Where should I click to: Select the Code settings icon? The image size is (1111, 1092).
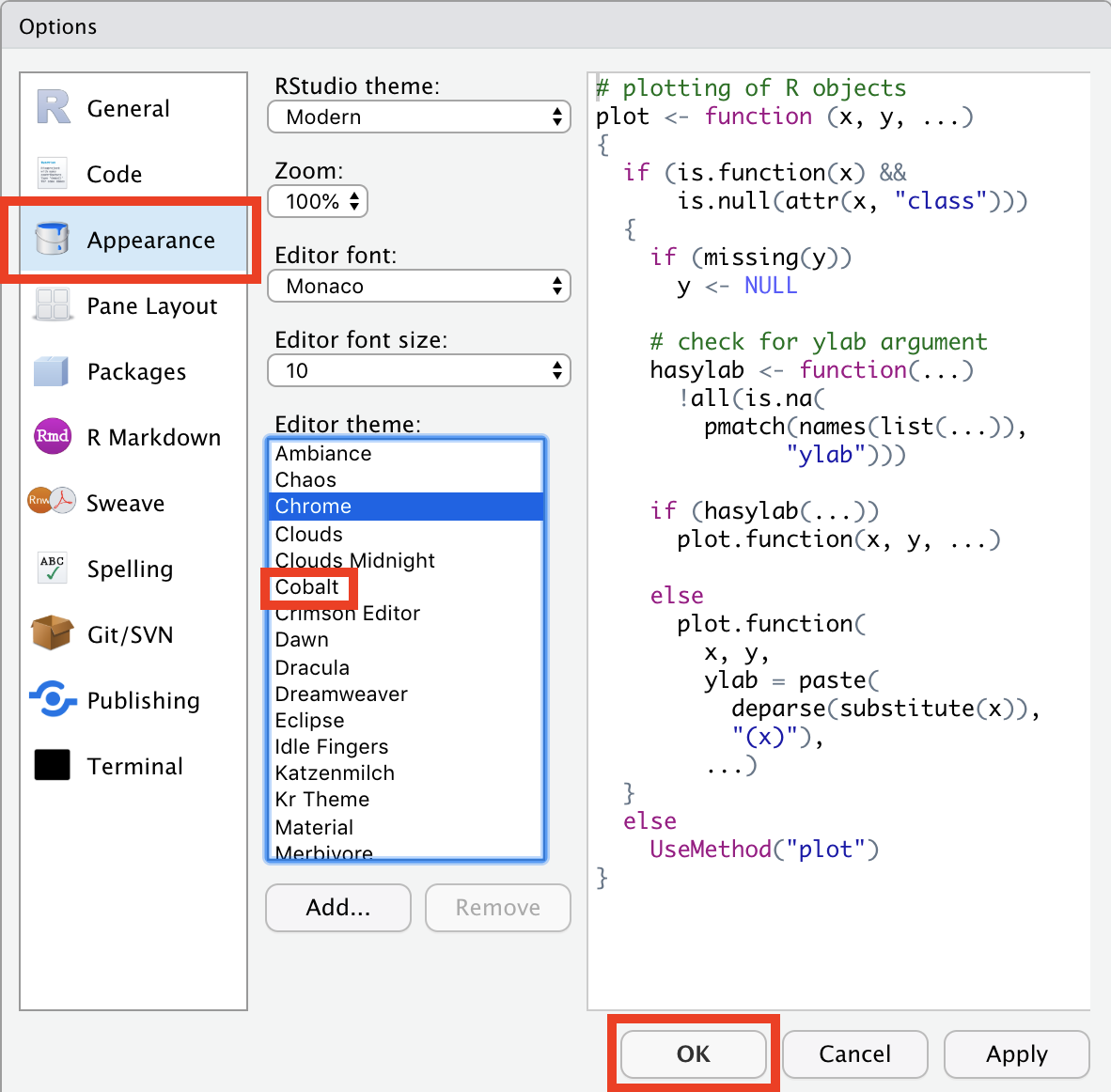52,173
